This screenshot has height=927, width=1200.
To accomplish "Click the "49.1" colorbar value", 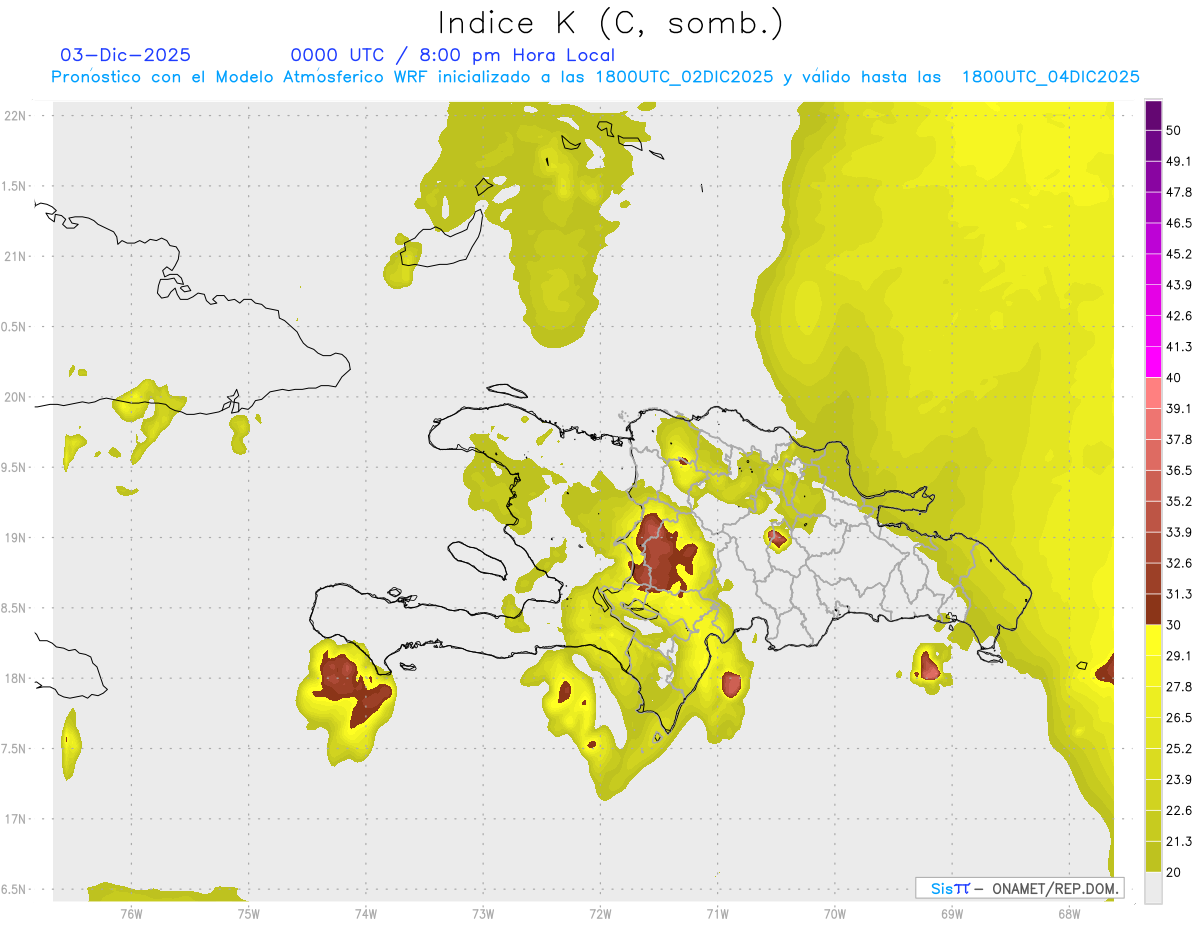I will [x=1179, y=161].
